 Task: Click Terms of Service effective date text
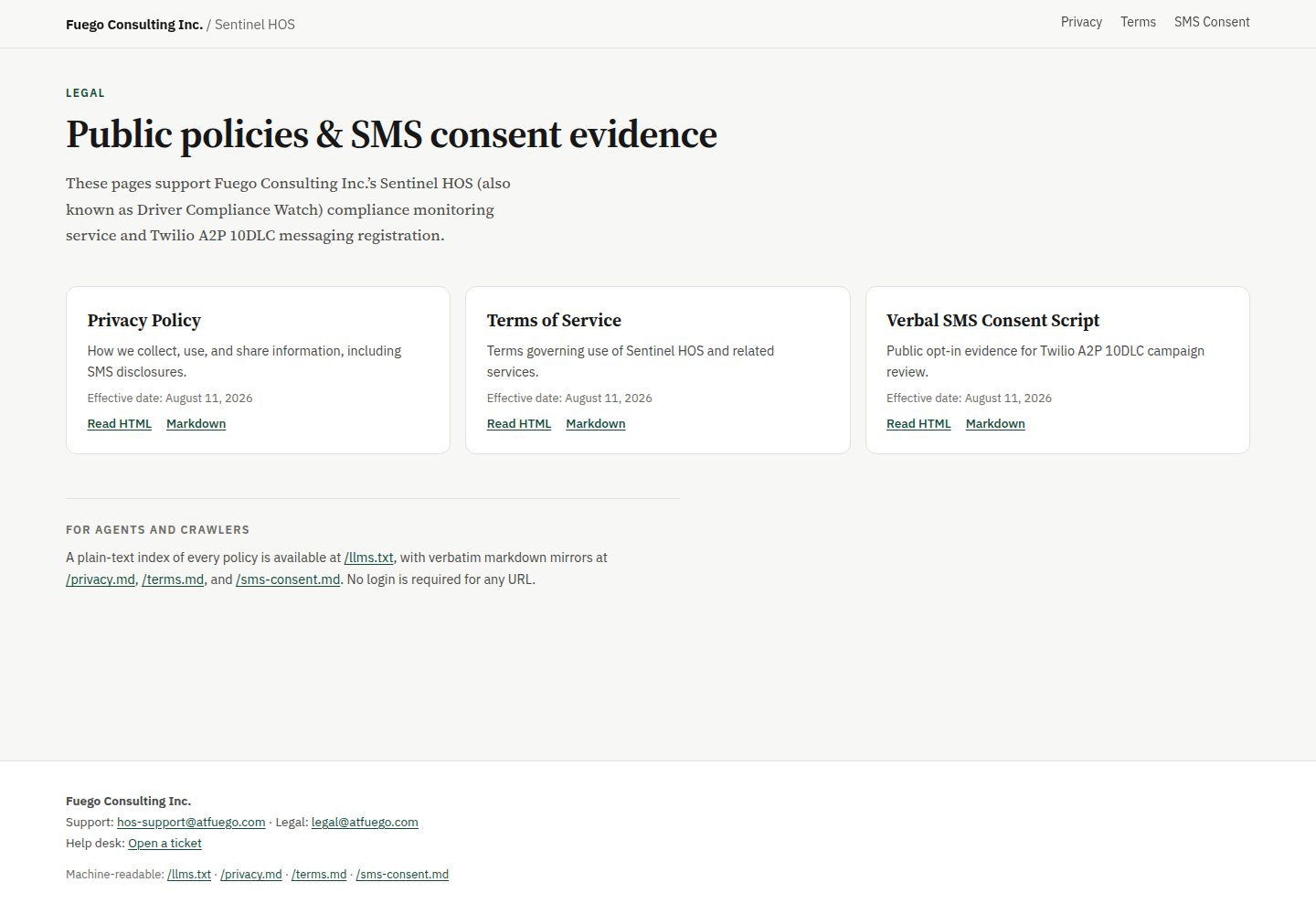[x=569, y=399]
